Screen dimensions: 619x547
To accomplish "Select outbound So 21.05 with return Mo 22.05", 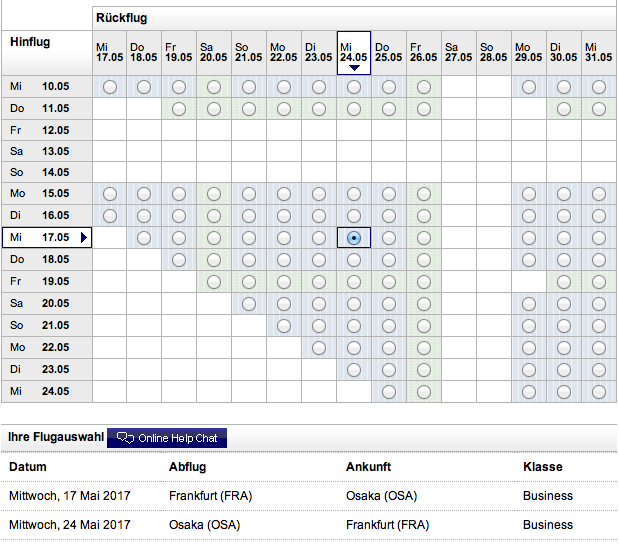I will 284,326.
